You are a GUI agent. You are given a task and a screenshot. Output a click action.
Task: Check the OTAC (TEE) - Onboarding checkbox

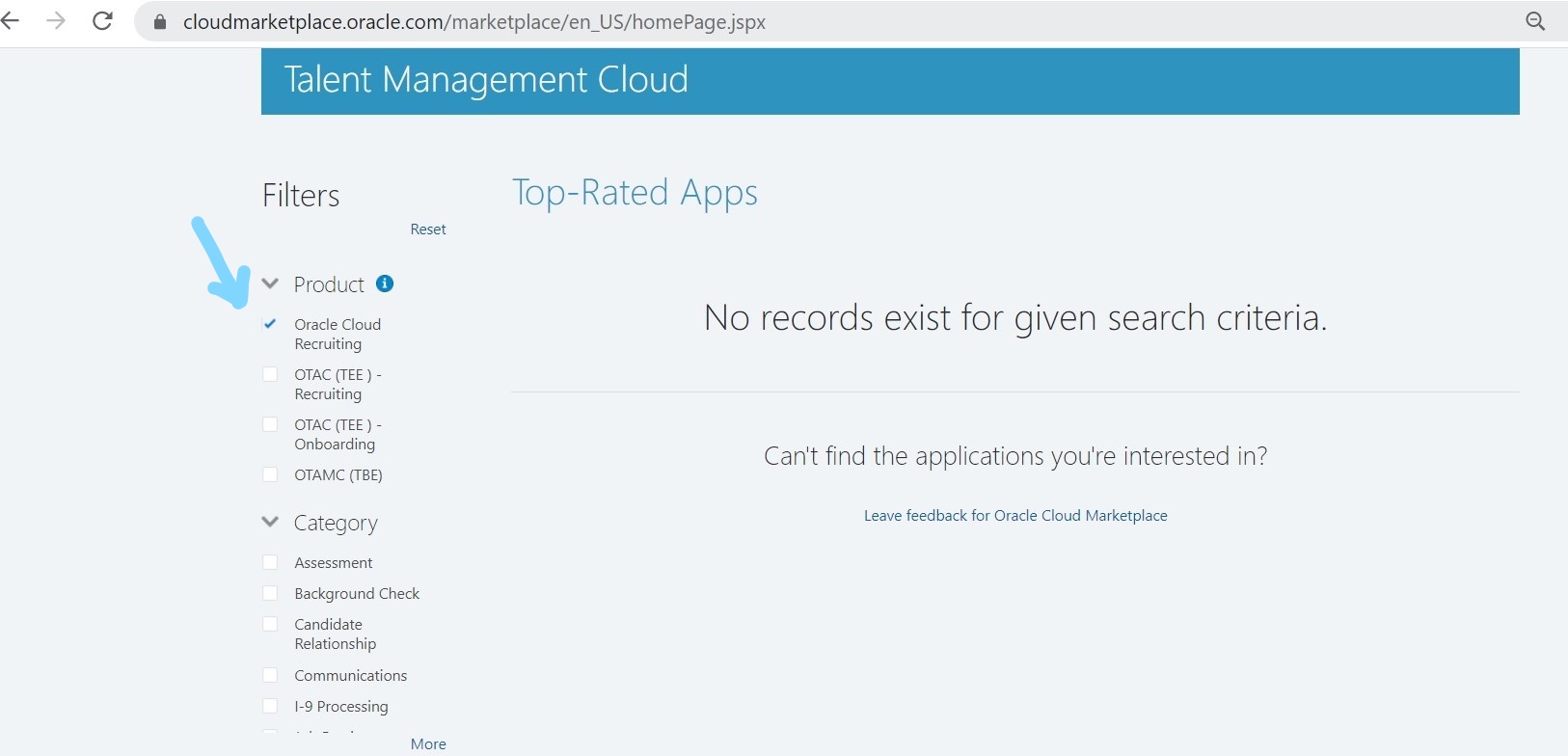270,424
